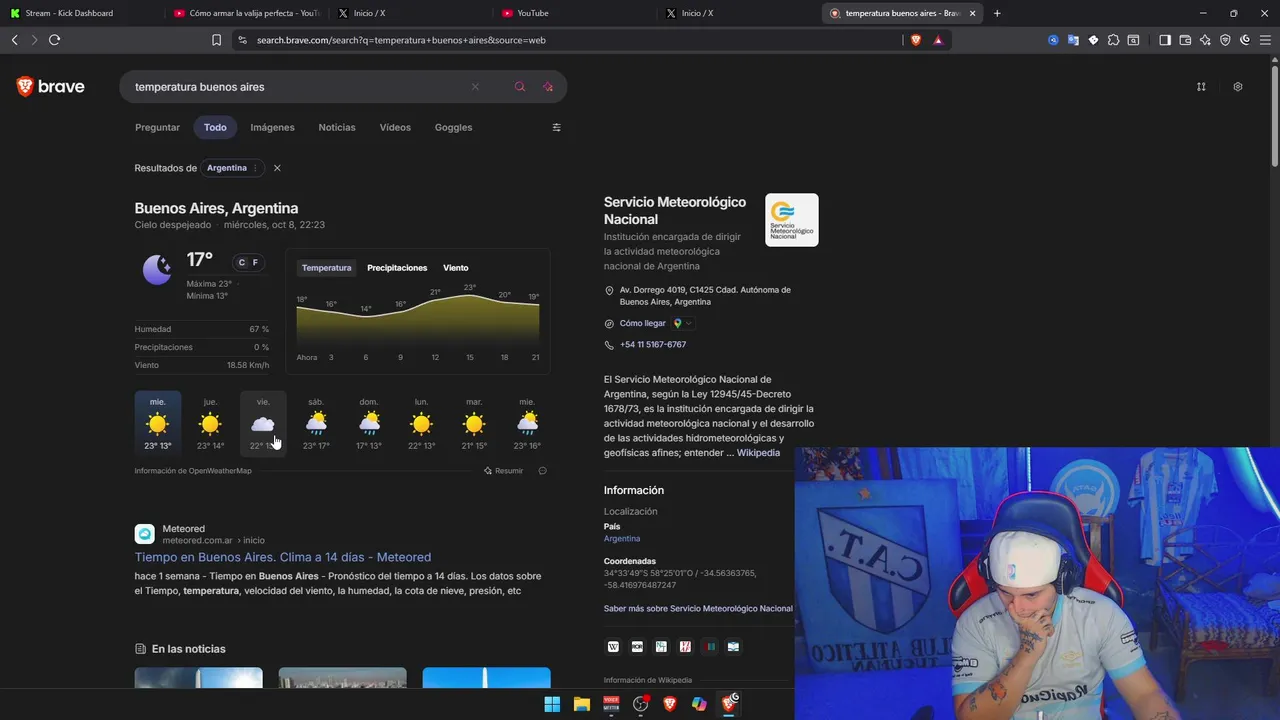Click the Brave logo on search page

coord(50,87)
